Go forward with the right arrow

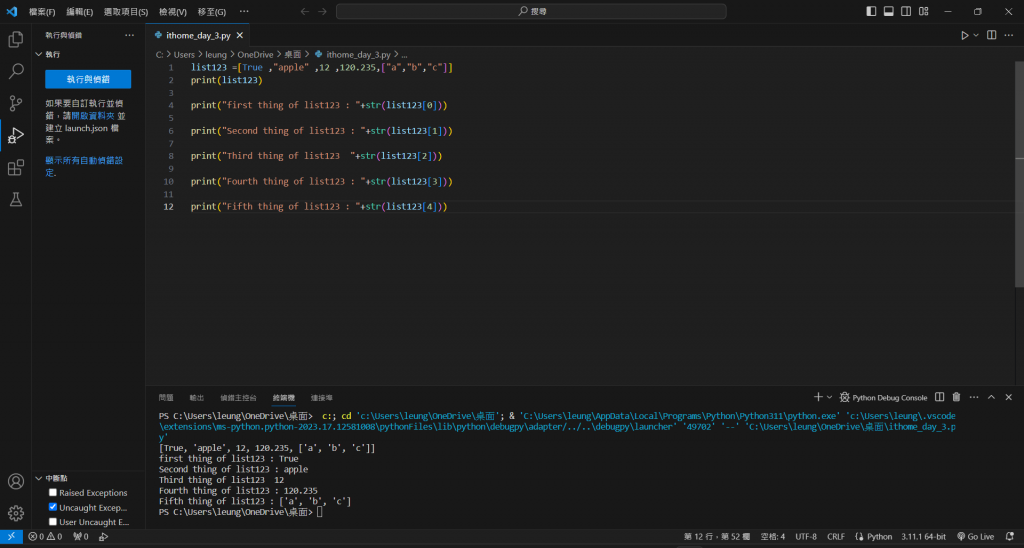[x=322, y=11]
